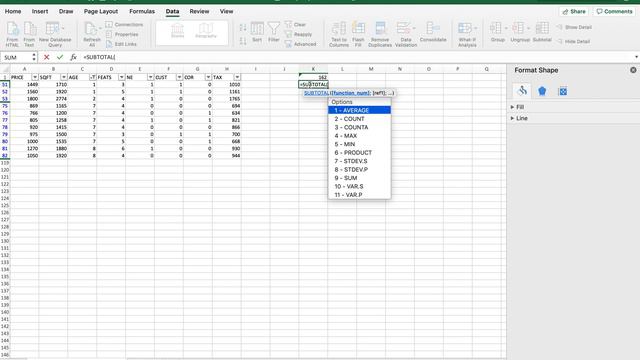Click the Share button

574,11
